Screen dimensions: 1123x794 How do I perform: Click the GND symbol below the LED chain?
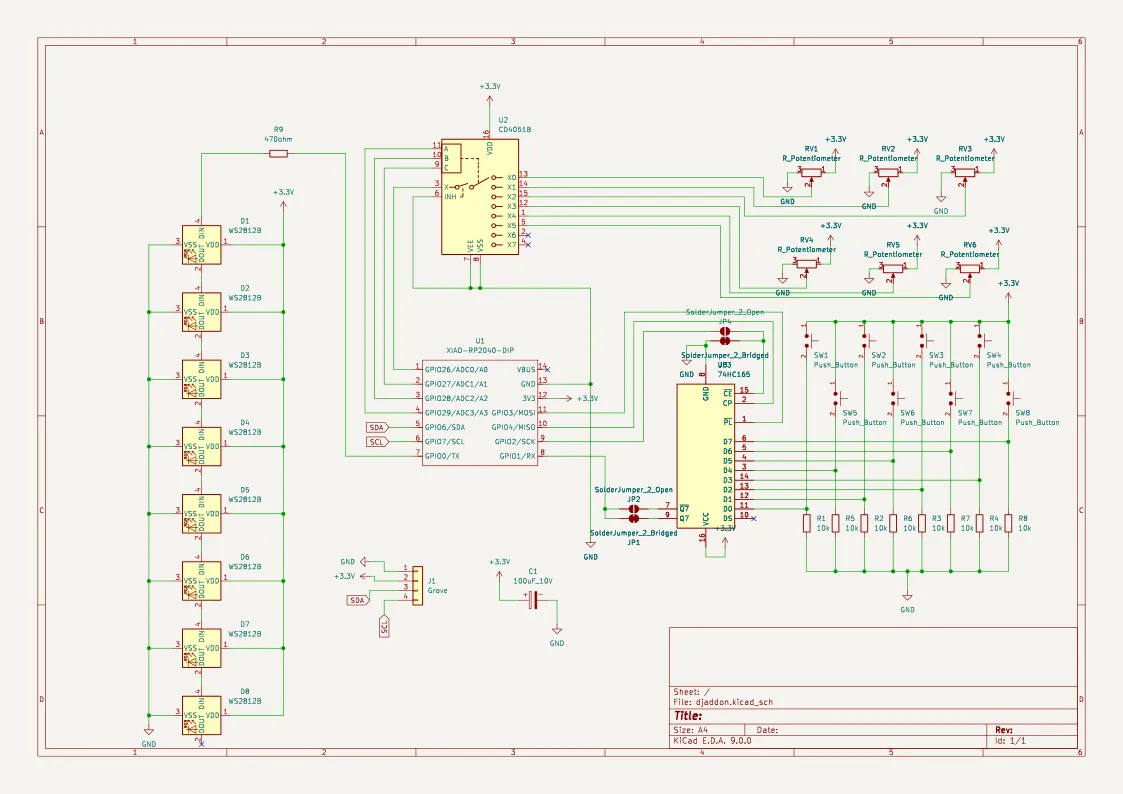coord(149,737)
